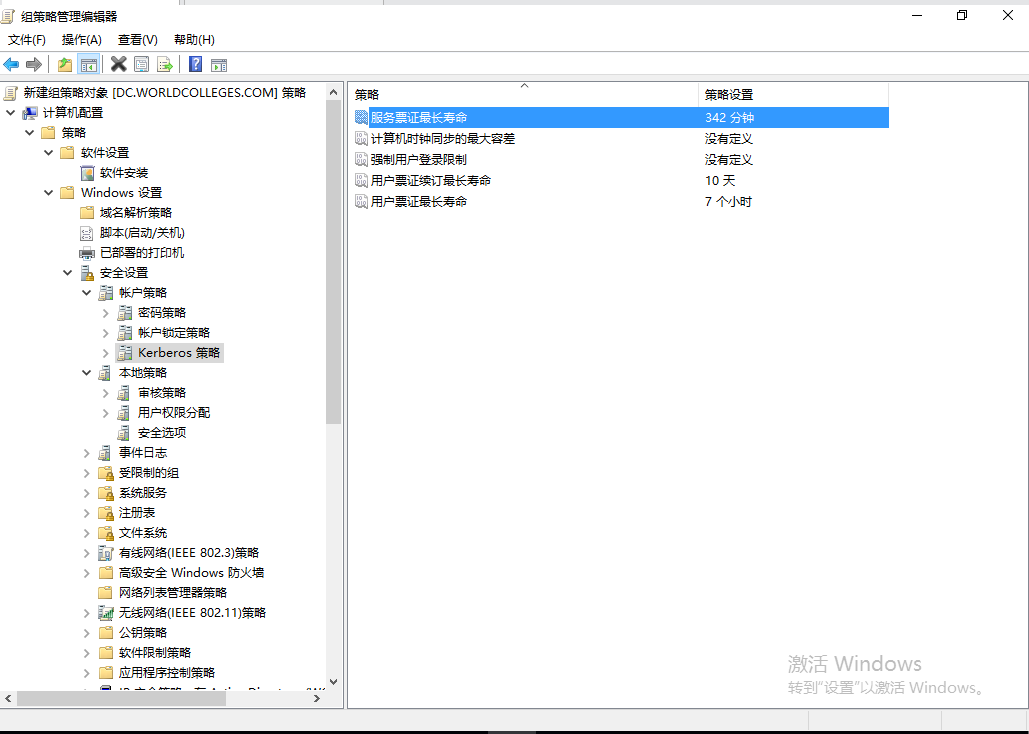The width and height of the screenshot is (1029, 734).
Task: Open properties via the properties toolbar icon
Action: point(140,63)
